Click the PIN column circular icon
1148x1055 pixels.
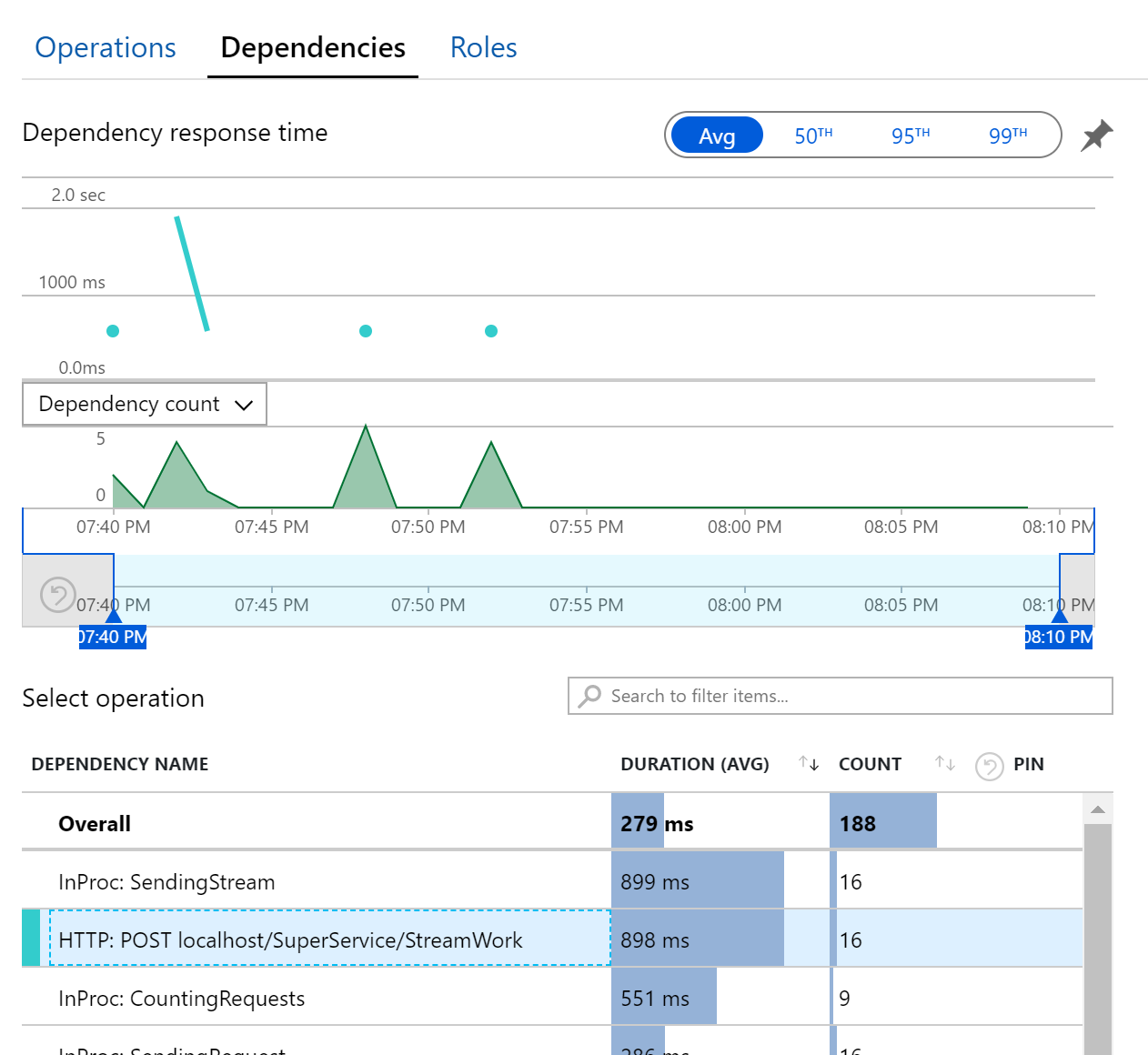(x=989, y=766)
